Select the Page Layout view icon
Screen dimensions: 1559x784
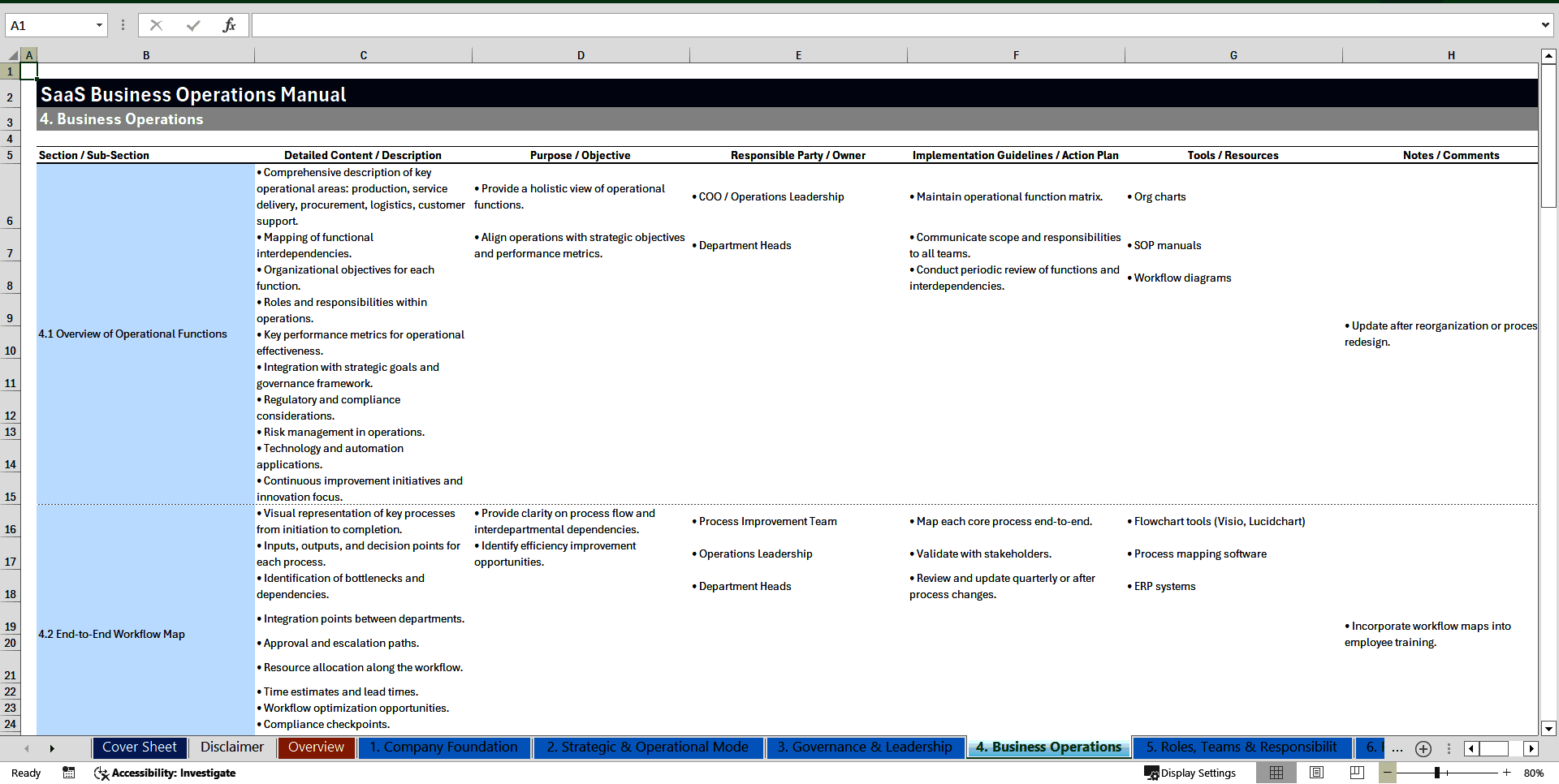click(1315, 773)
